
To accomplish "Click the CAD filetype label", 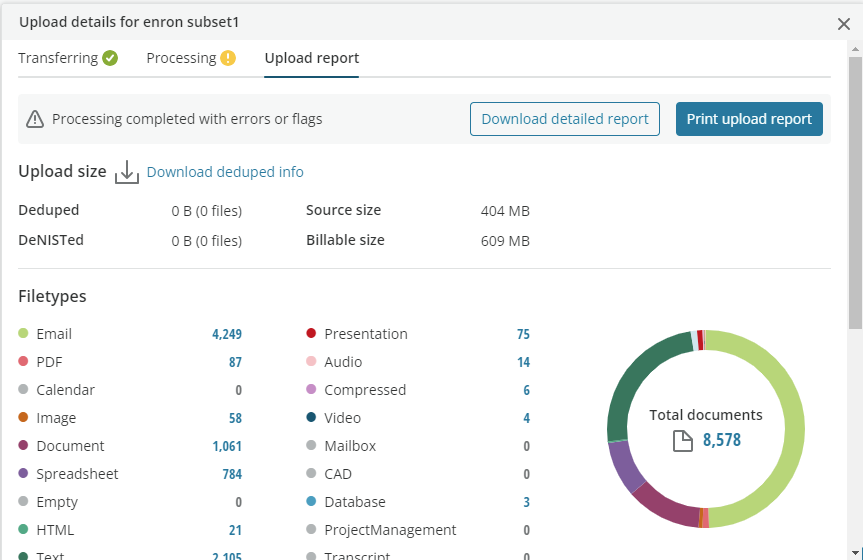I will coord(338,474).
